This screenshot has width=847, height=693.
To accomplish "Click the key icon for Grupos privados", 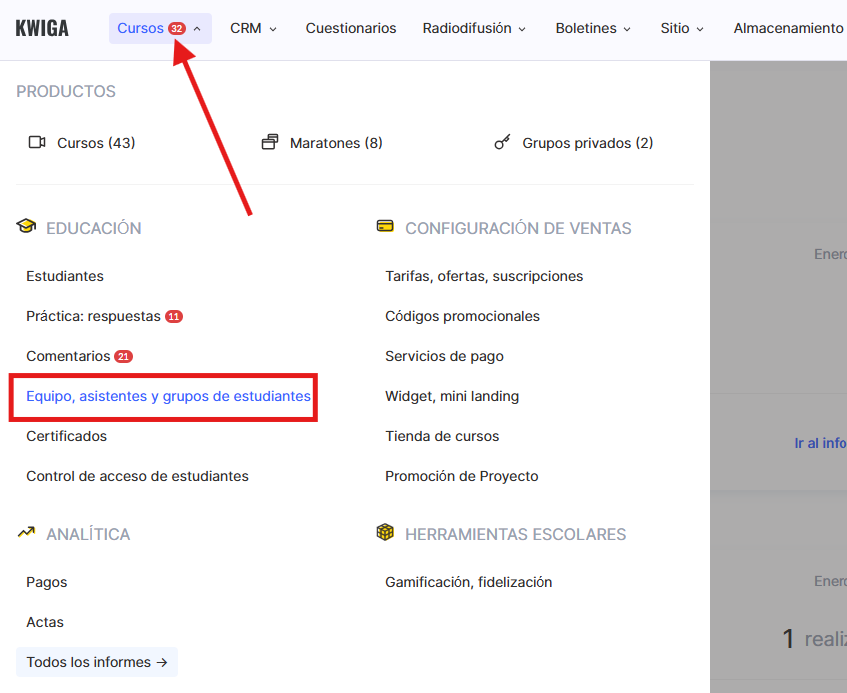I will click(502, 143).
